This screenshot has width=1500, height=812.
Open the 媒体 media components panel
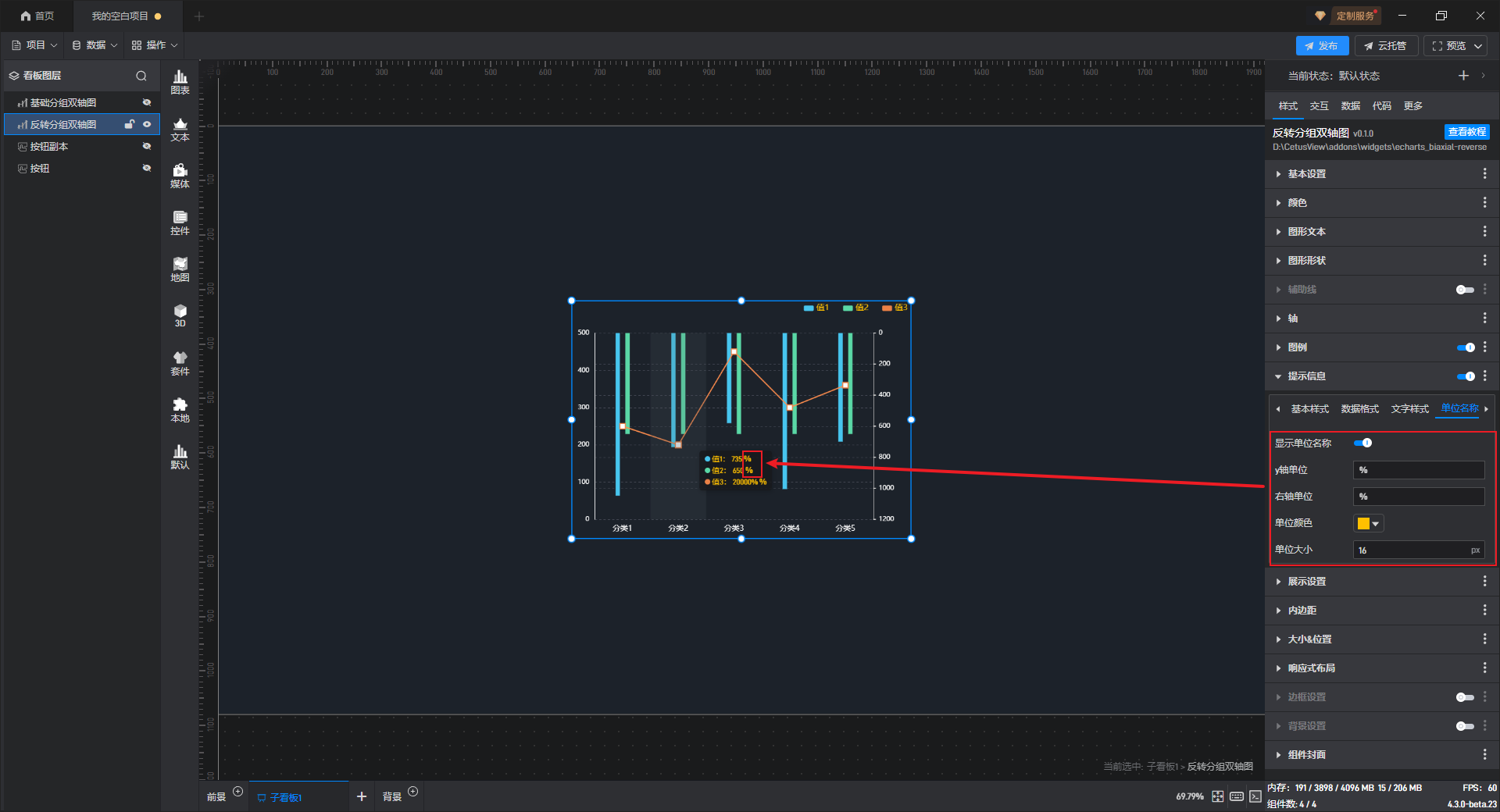tap(180, 176)
